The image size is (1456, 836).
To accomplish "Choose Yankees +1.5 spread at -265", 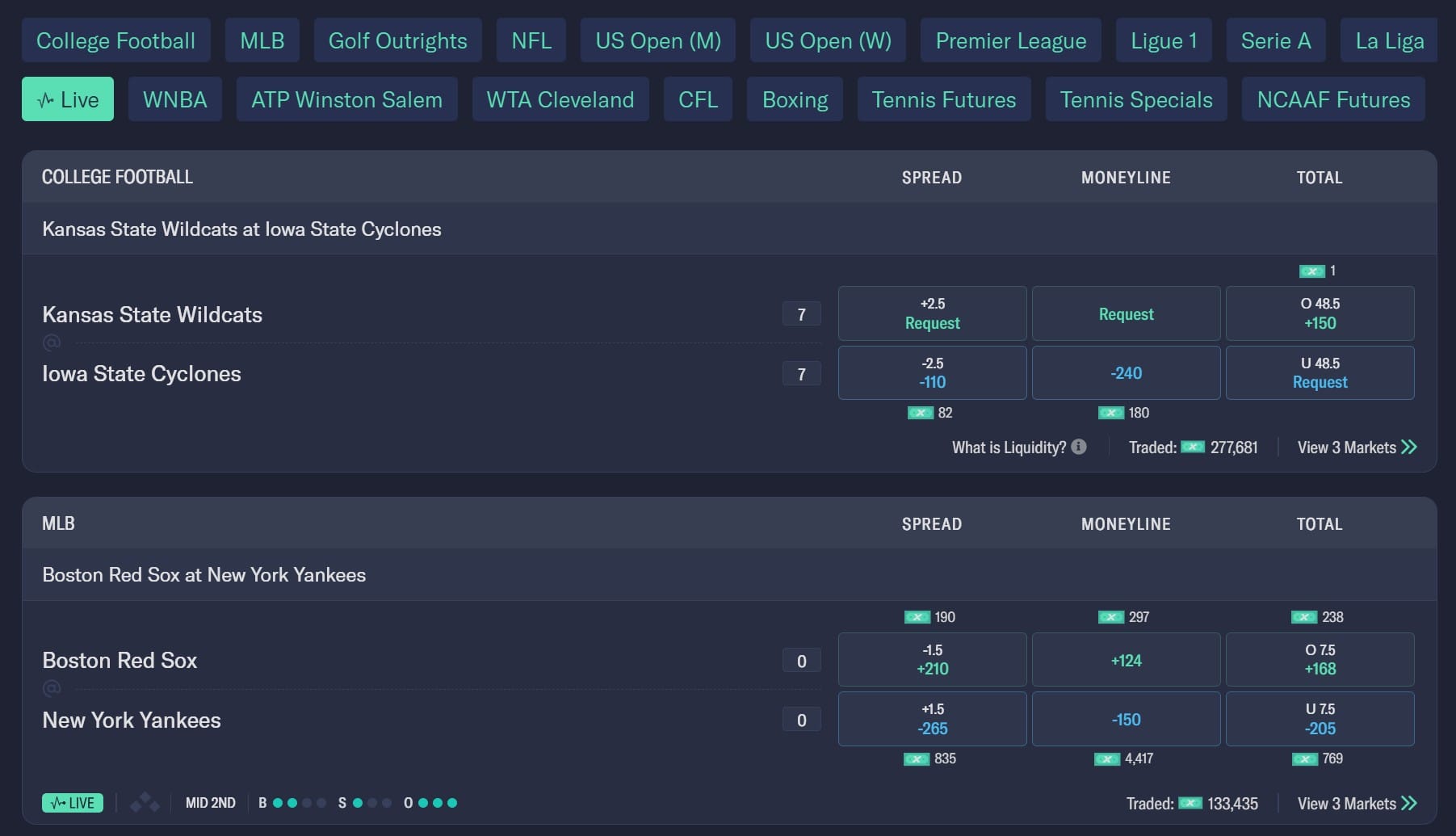I will [933, 719].
